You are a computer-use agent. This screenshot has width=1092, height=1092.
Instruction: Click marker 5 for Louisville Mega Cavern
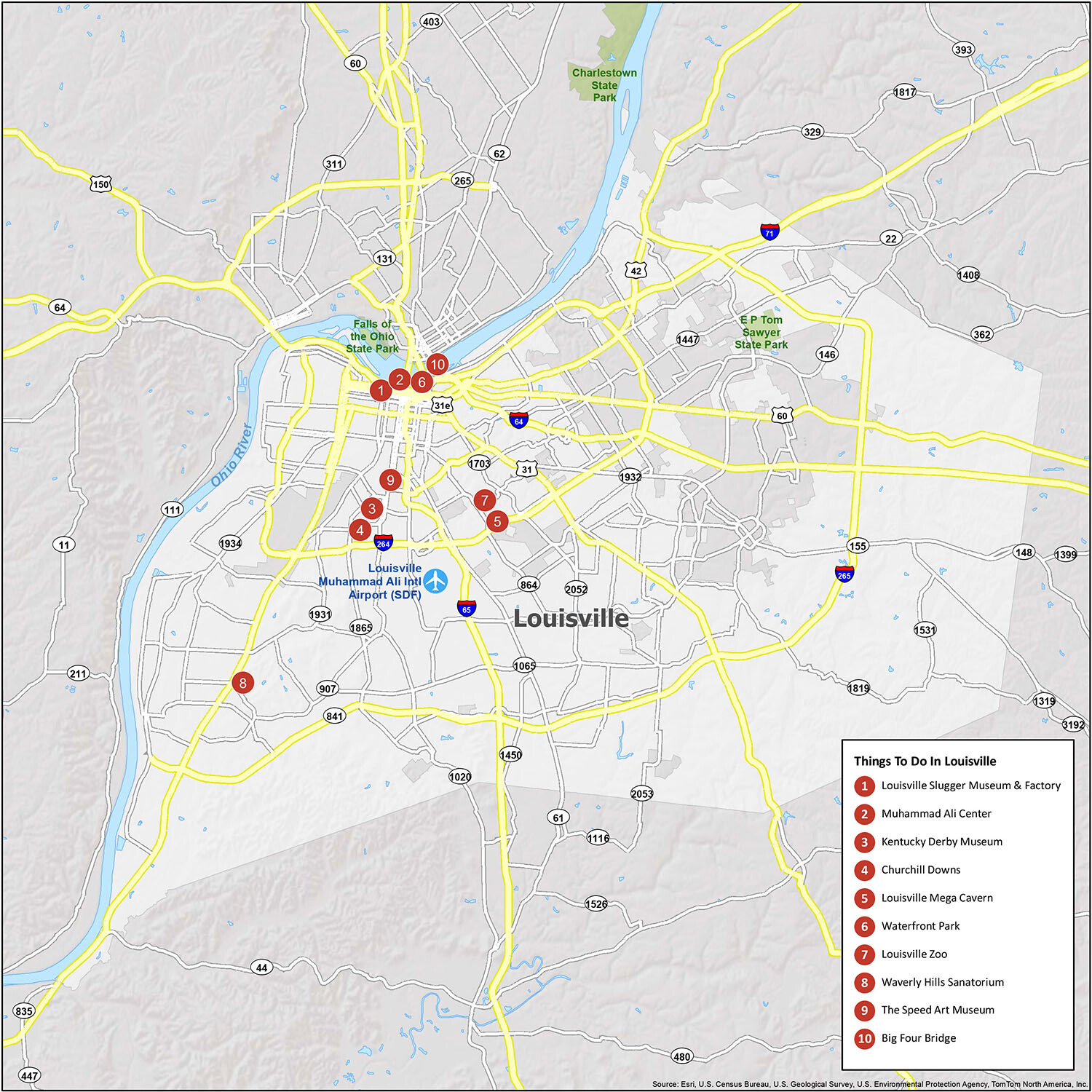tap(499, 521)
